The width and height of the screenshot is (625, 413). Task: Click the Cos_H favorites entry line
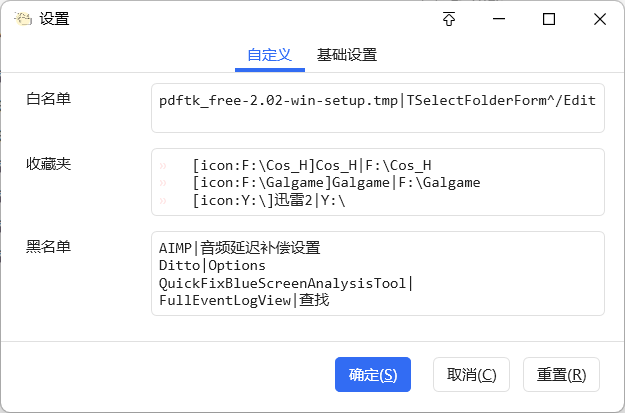tap(312, 165)
